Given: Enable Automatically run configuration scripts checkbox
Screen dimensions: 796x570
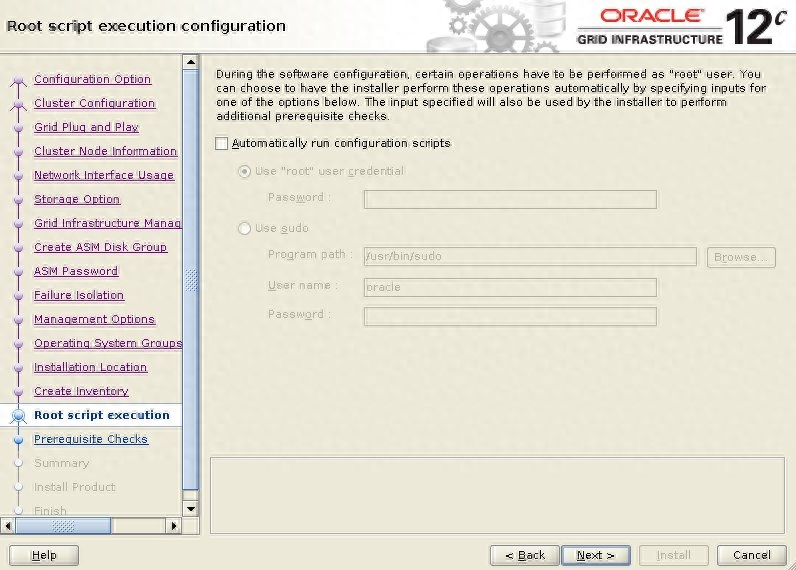Looking at the screenshot, I should [222, 144].
